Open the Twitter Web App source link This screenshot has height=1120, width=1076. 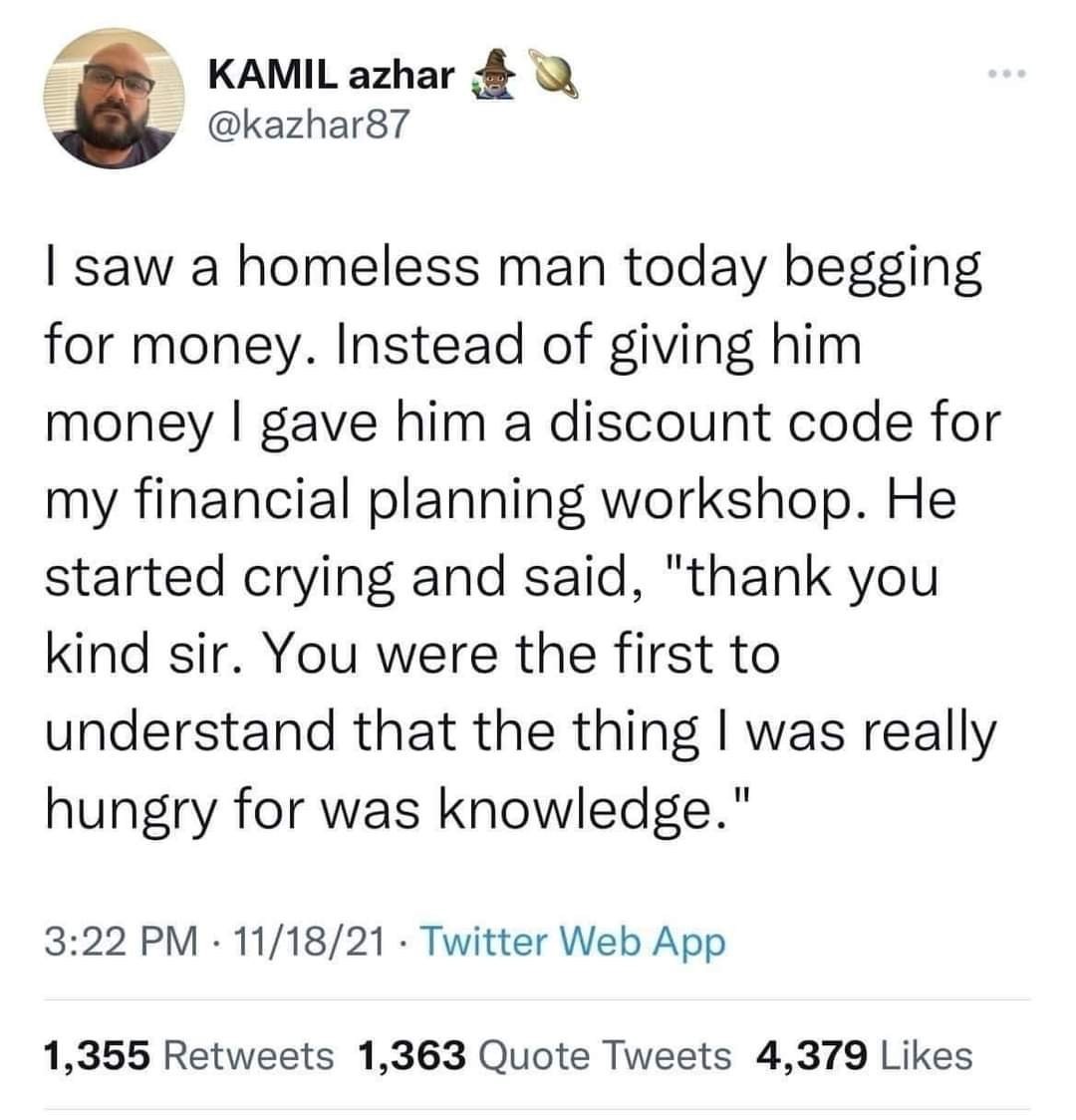pos(574,942)
